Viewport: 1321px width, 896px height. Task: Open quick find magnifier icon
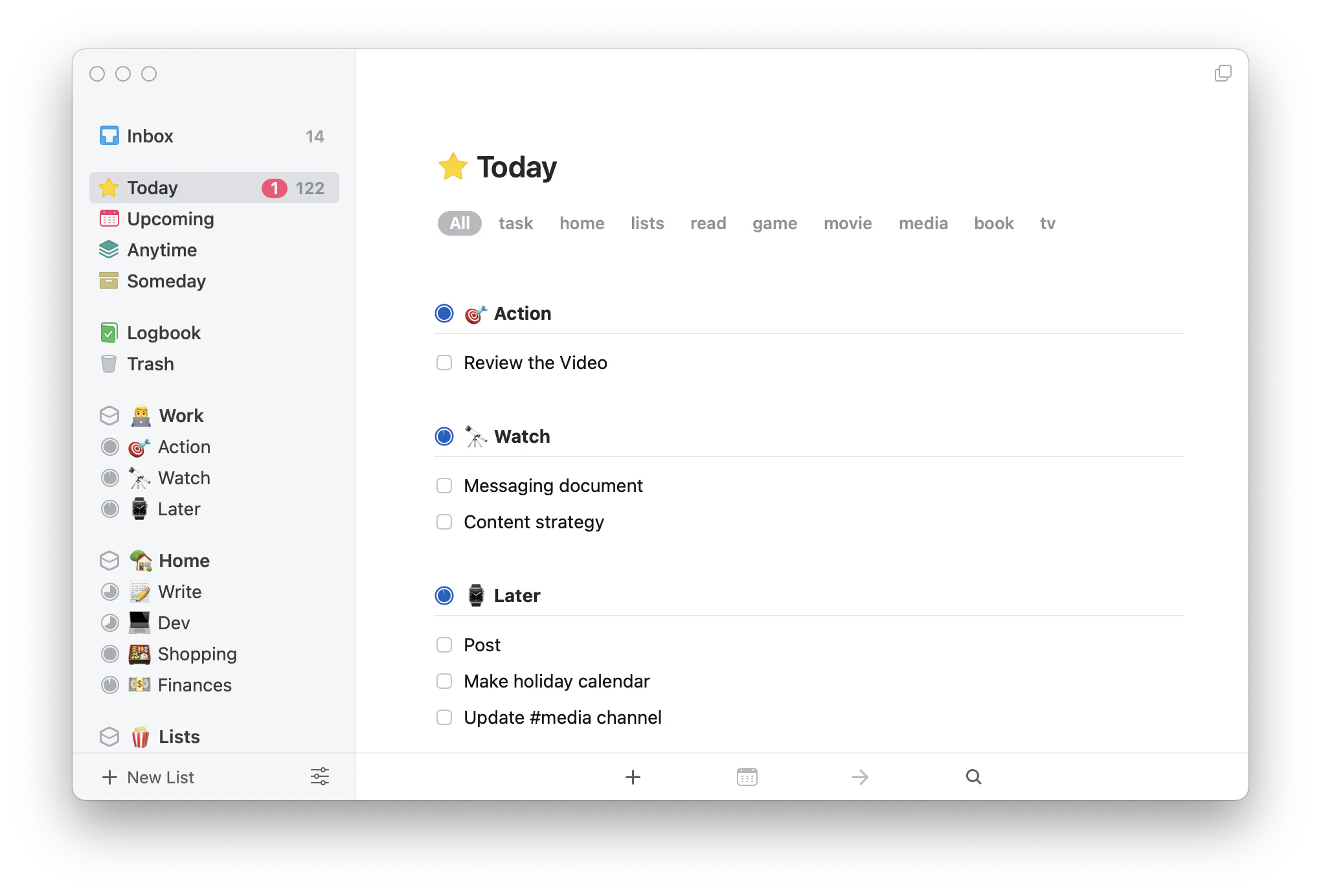(x=973, y=777)
